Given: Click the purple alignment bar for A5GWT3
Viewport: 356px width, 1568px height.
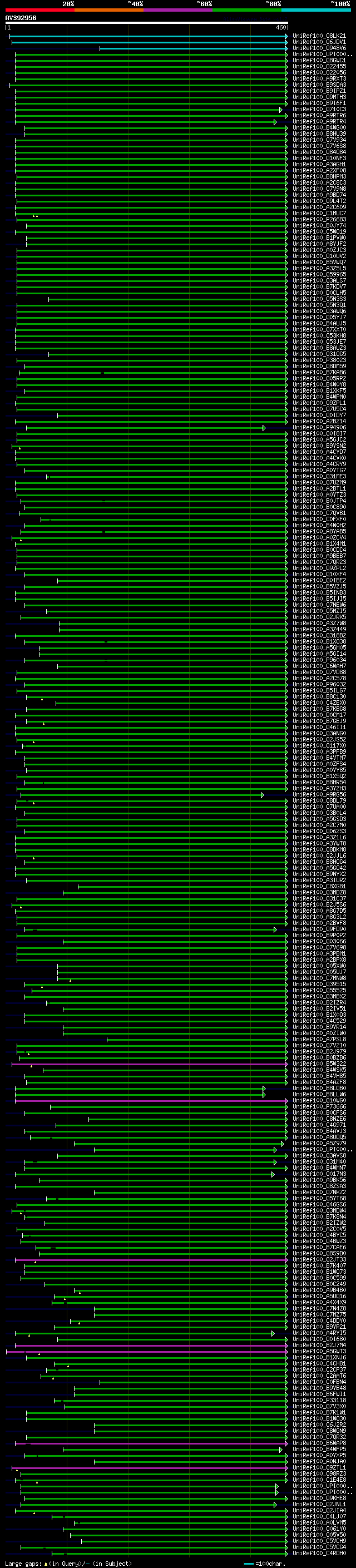Looking at the screenshot, I should point(147,1351).
